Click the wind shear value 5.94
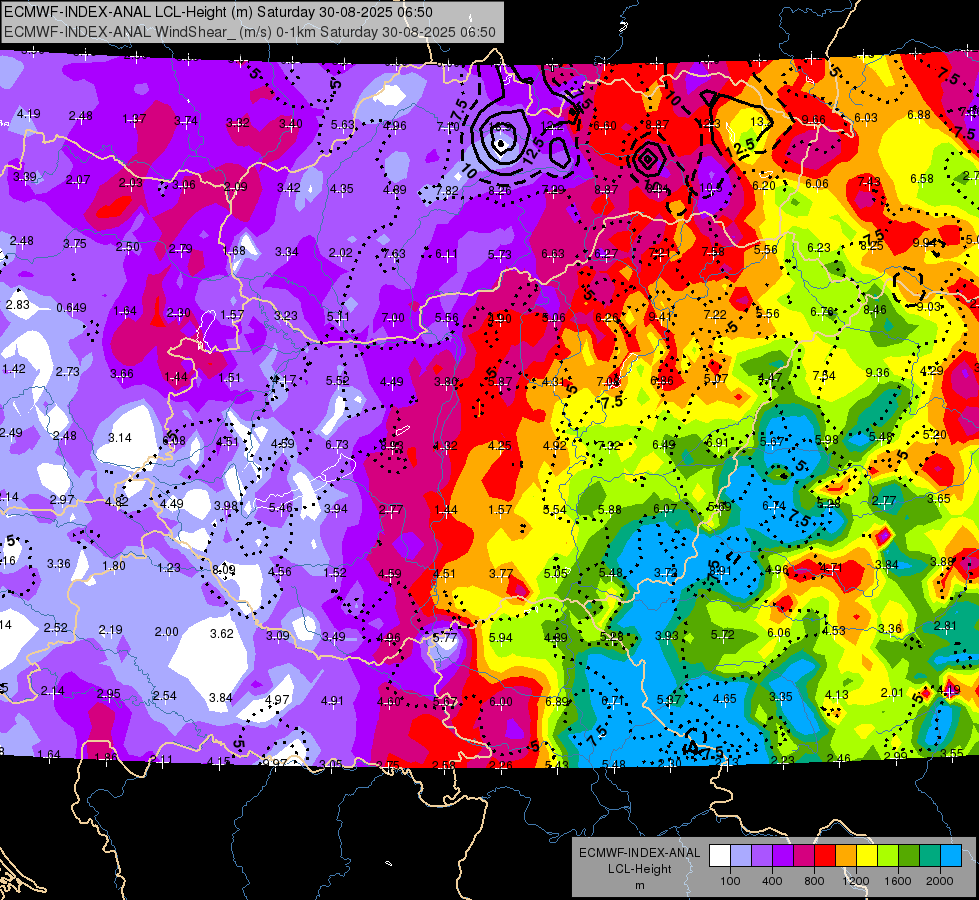The image size is (979, 900). pos(501,638)
